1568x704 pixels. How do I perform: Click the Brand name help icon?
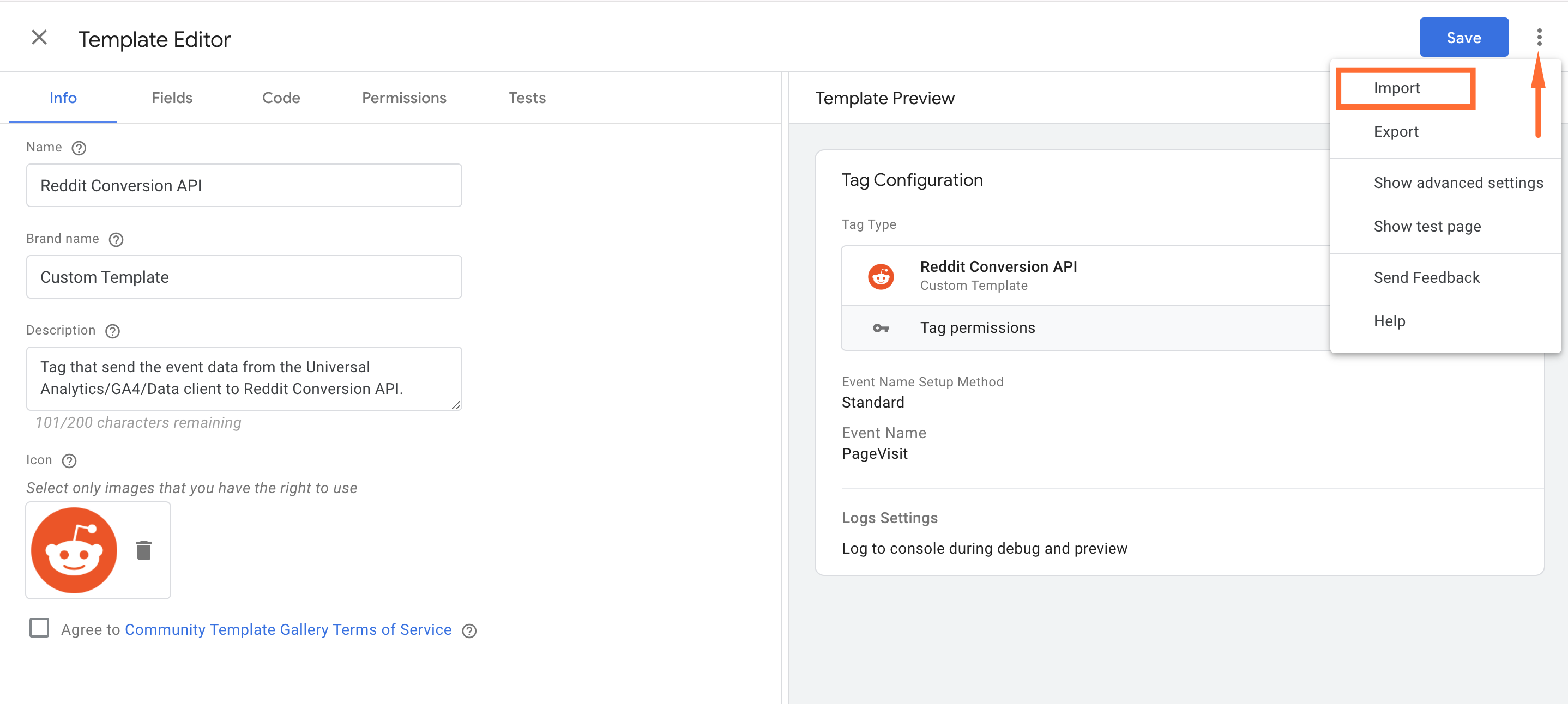tap(116, 239)
